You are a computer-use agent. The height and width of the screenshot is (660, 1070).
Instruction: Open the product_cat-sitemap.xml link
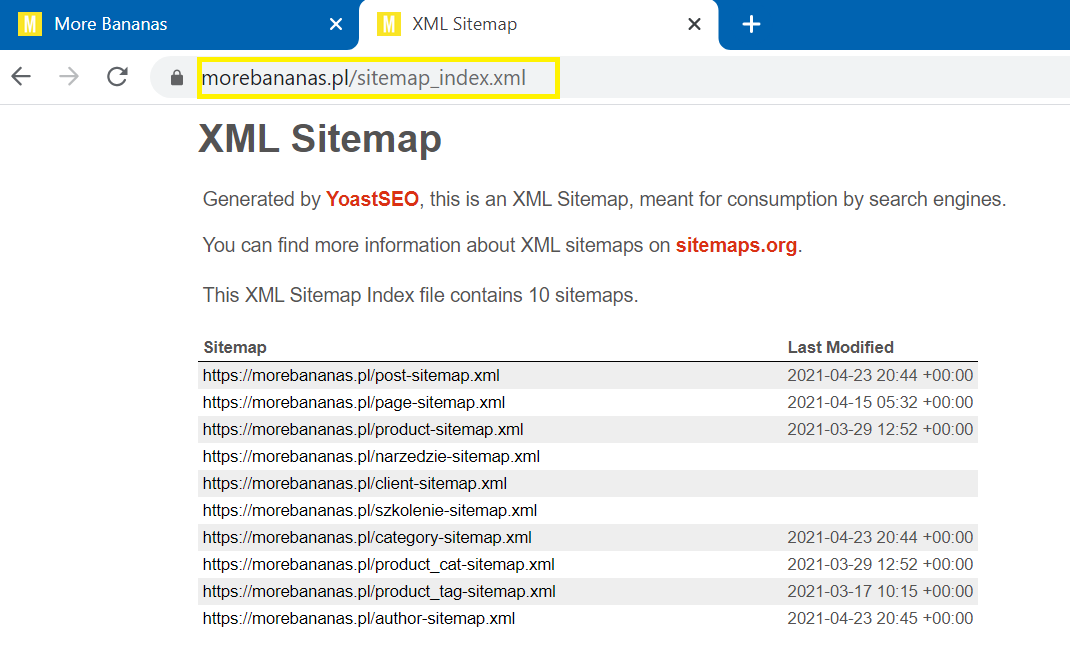point(378,565)
